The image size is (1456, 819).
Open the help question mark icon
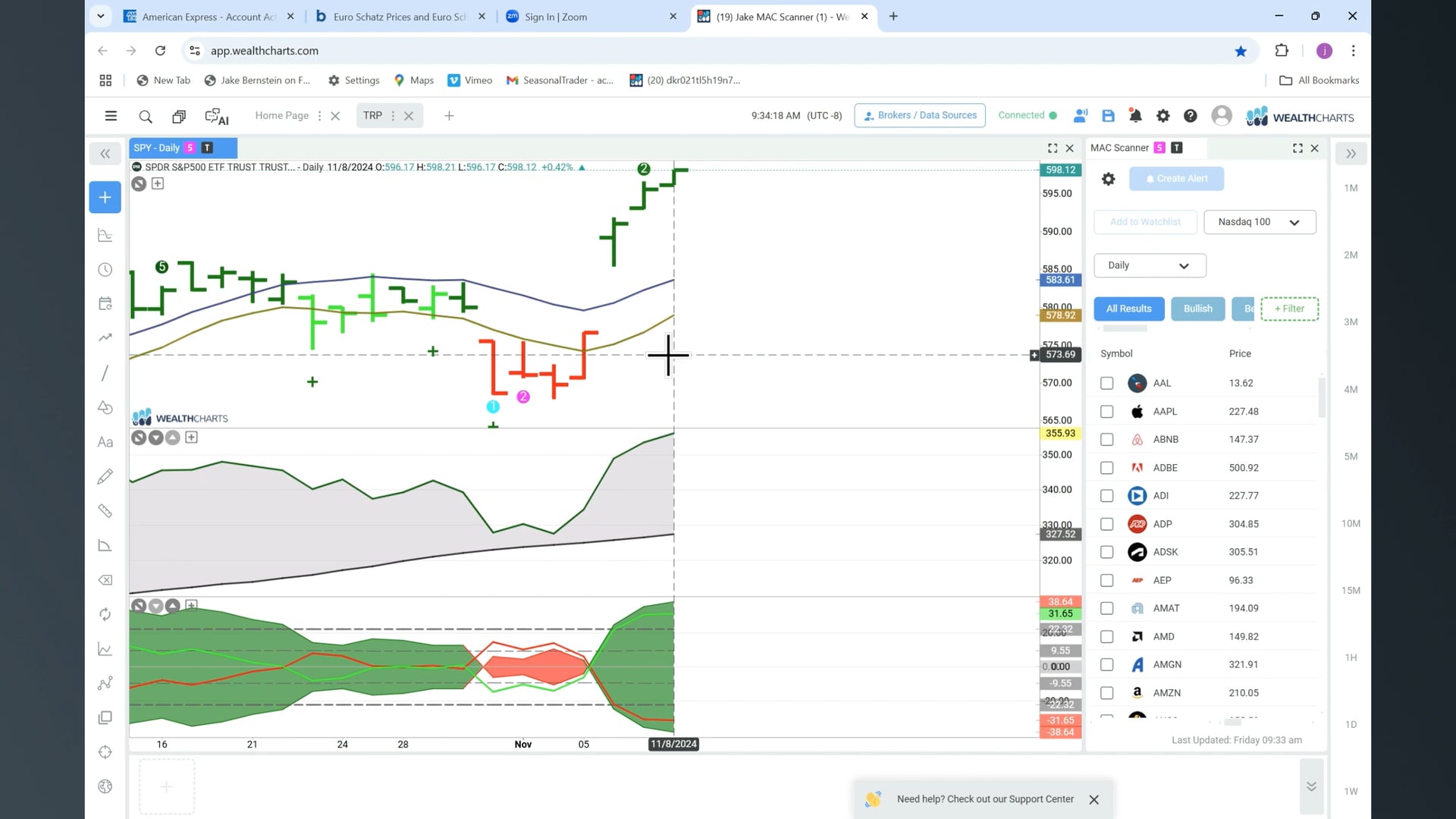click(x=1191, y=115)
